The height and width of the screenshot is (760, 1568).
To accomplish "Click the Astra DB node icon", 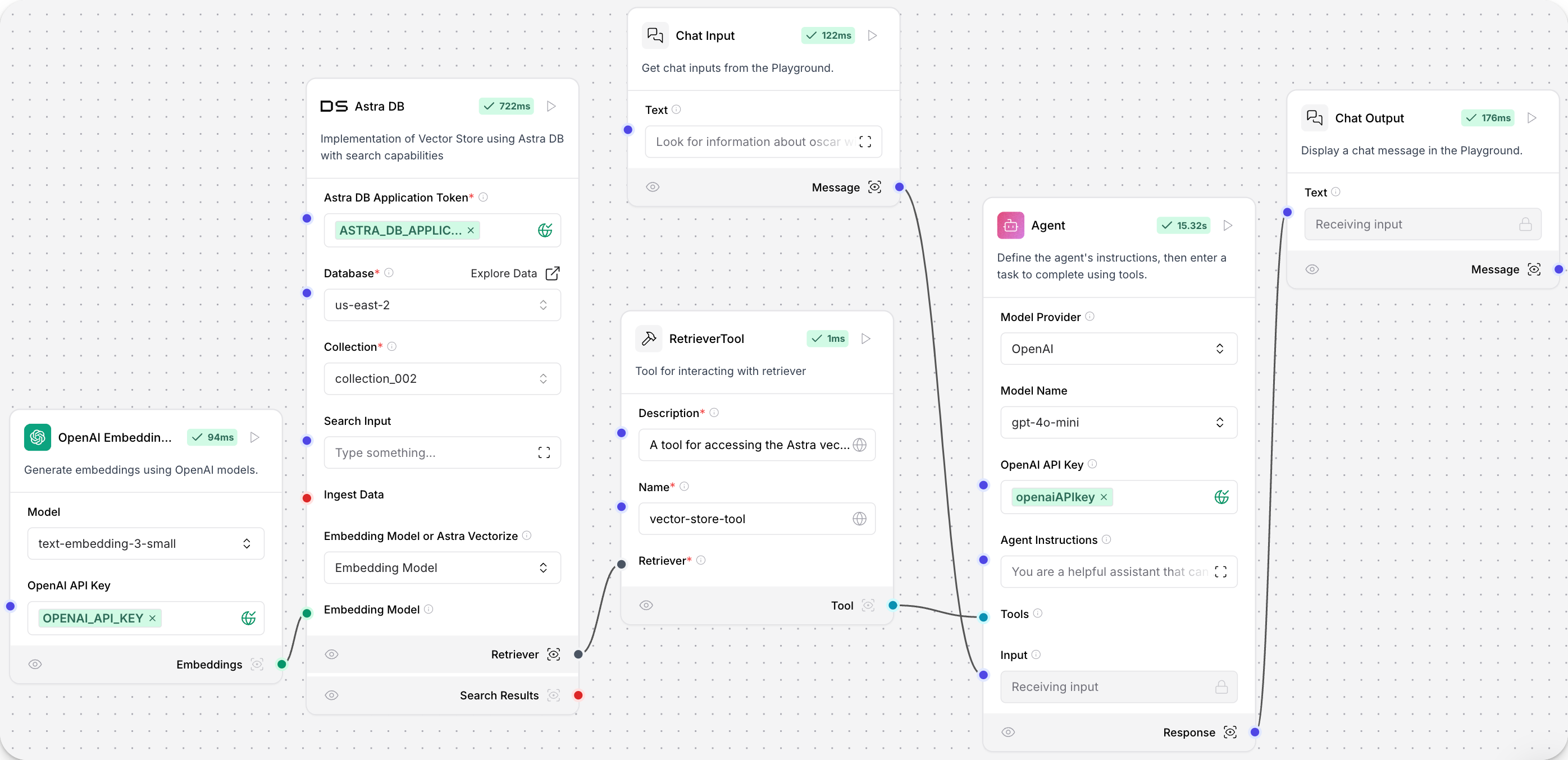I will (x=333, y=106).
